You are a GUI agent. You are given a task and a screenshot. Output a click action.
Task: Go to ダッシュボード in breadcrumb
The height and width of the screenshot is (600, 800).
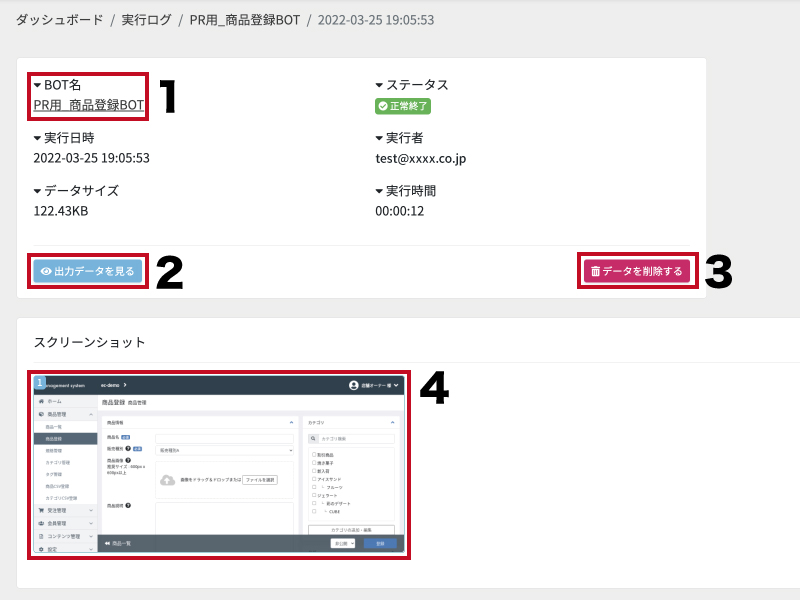point(60,20)
